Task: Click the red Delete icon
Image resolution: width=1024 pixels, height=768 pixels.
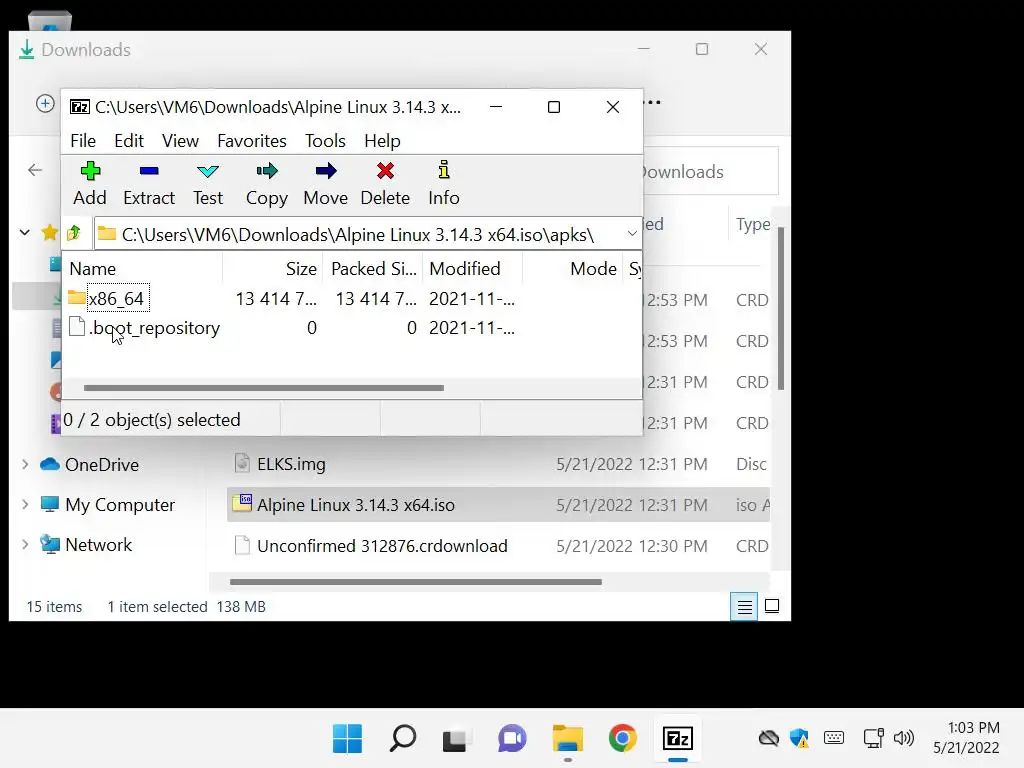Action: tap(385, 171)
